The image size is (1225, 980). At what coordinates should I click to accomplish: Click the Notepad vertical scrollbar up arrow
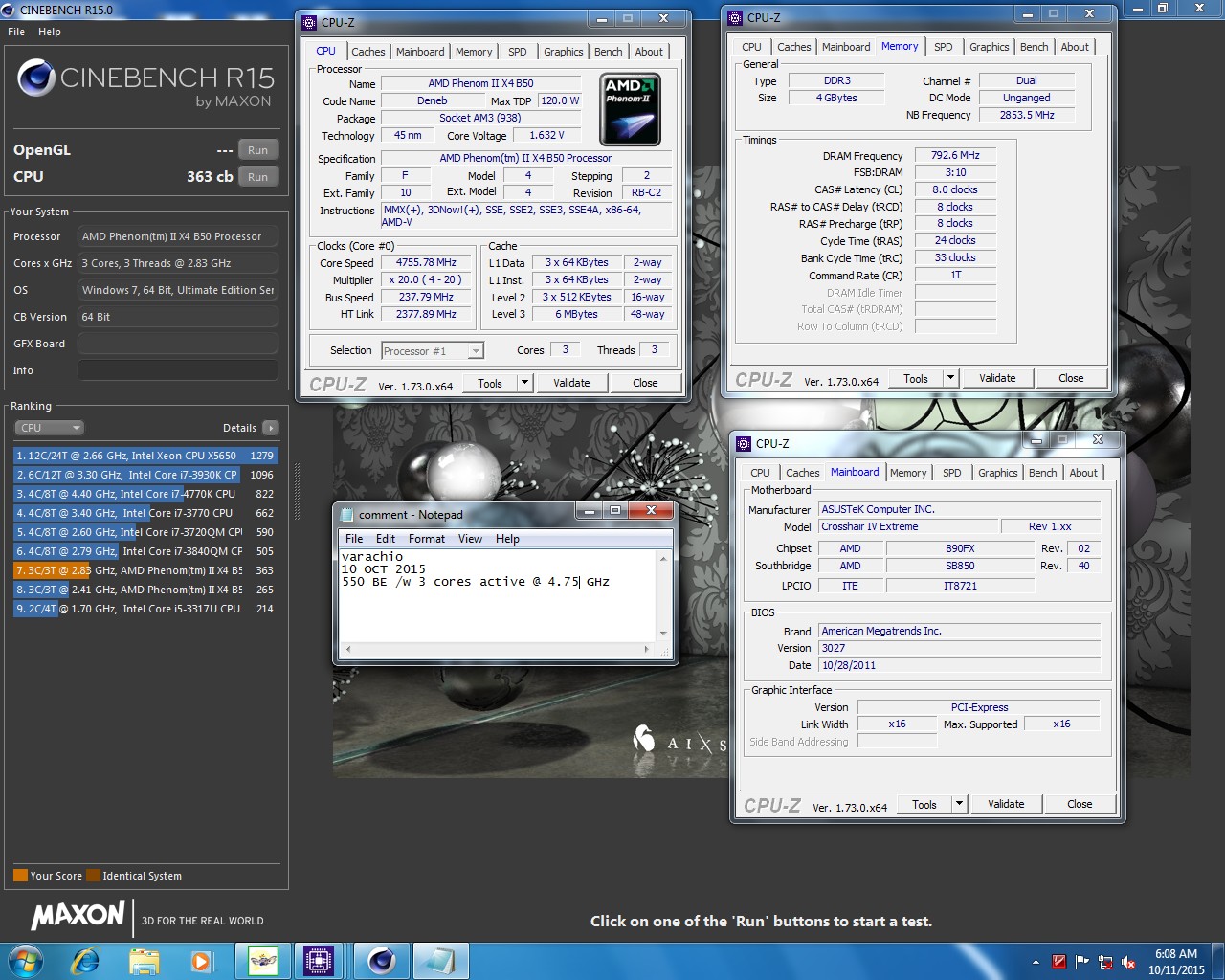pos(664,558)
